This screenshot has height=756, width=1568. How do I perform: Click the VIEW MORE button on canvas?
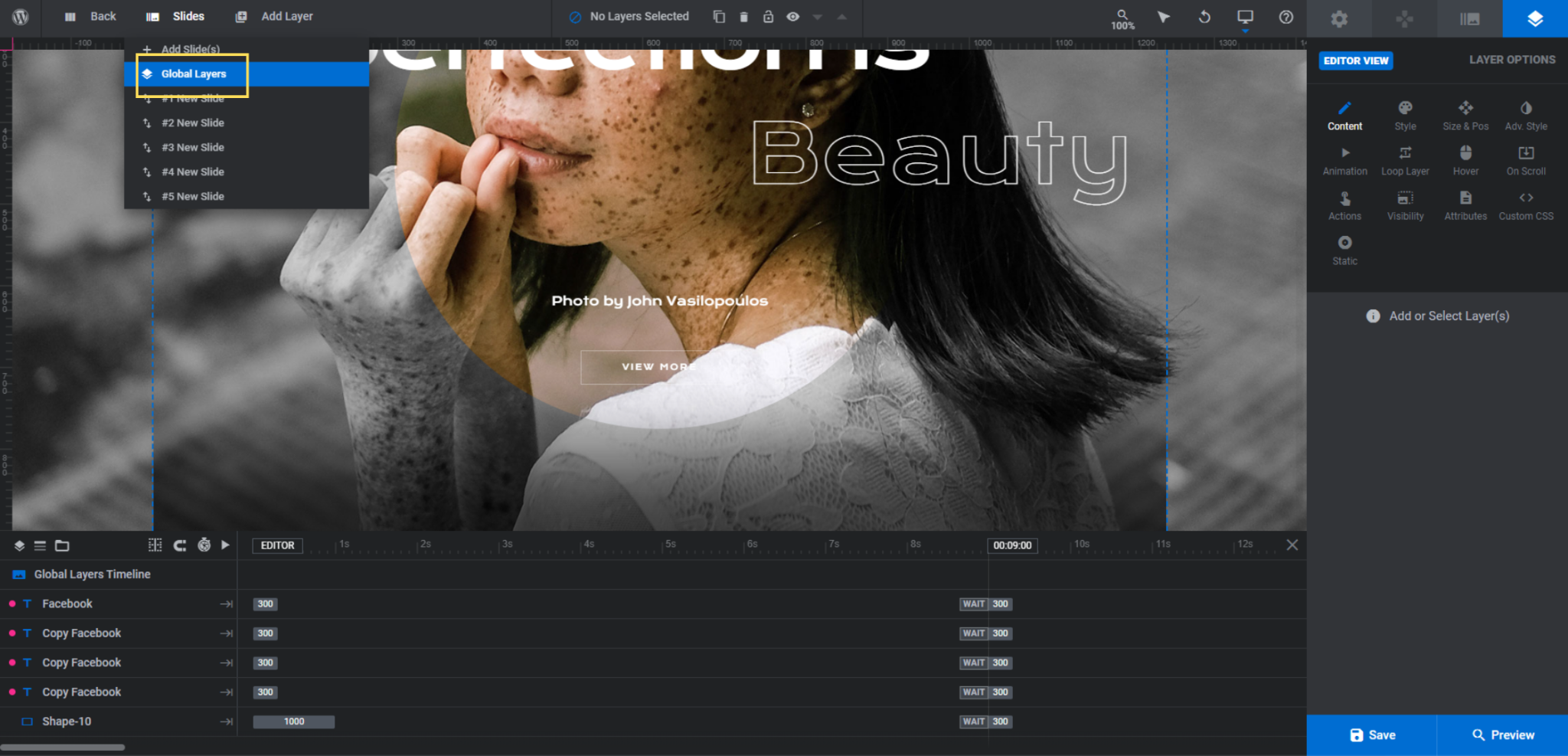[x=658, y=367]
